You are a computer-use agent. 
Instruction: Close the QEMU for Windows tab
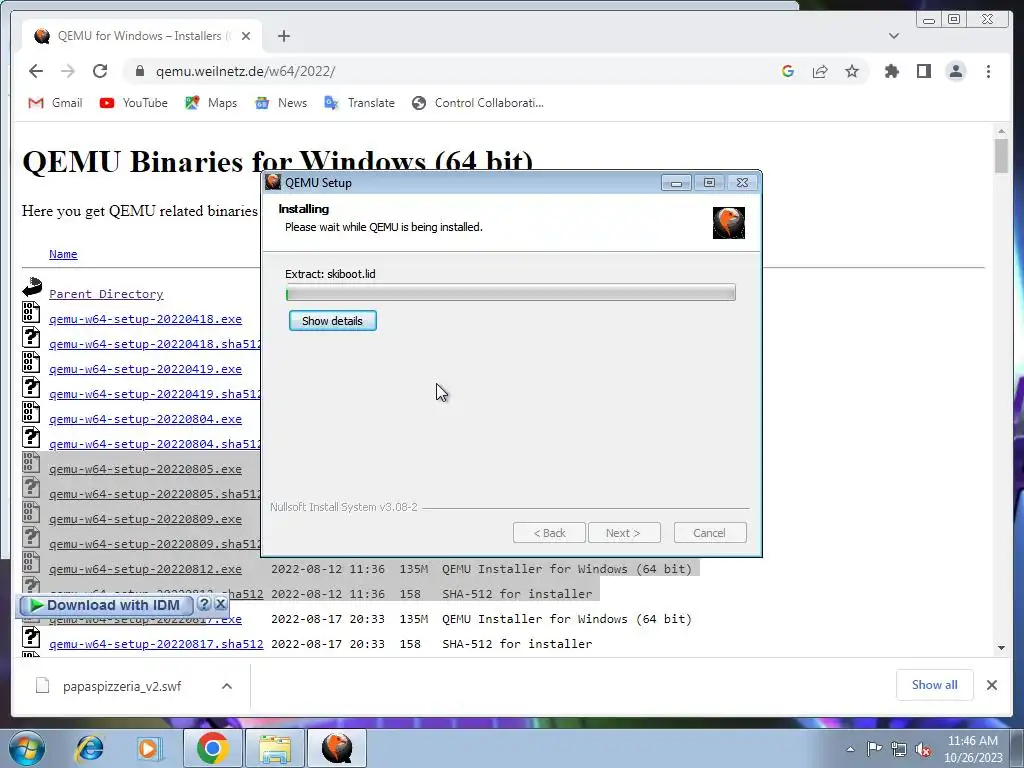(246, 36)
